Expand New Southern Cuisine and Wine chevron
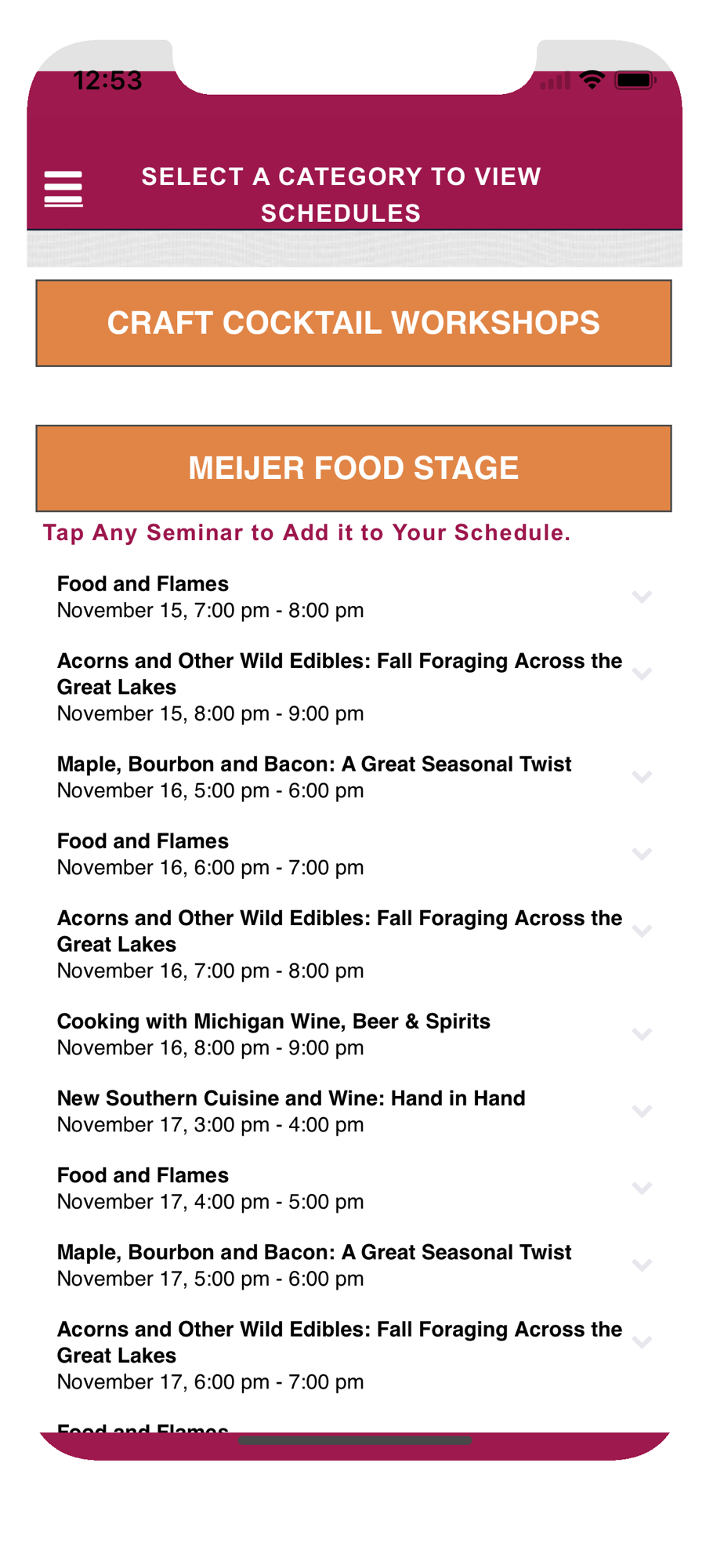The height and width of the screenshot is (1568, 724). (x=642, y=1111)
